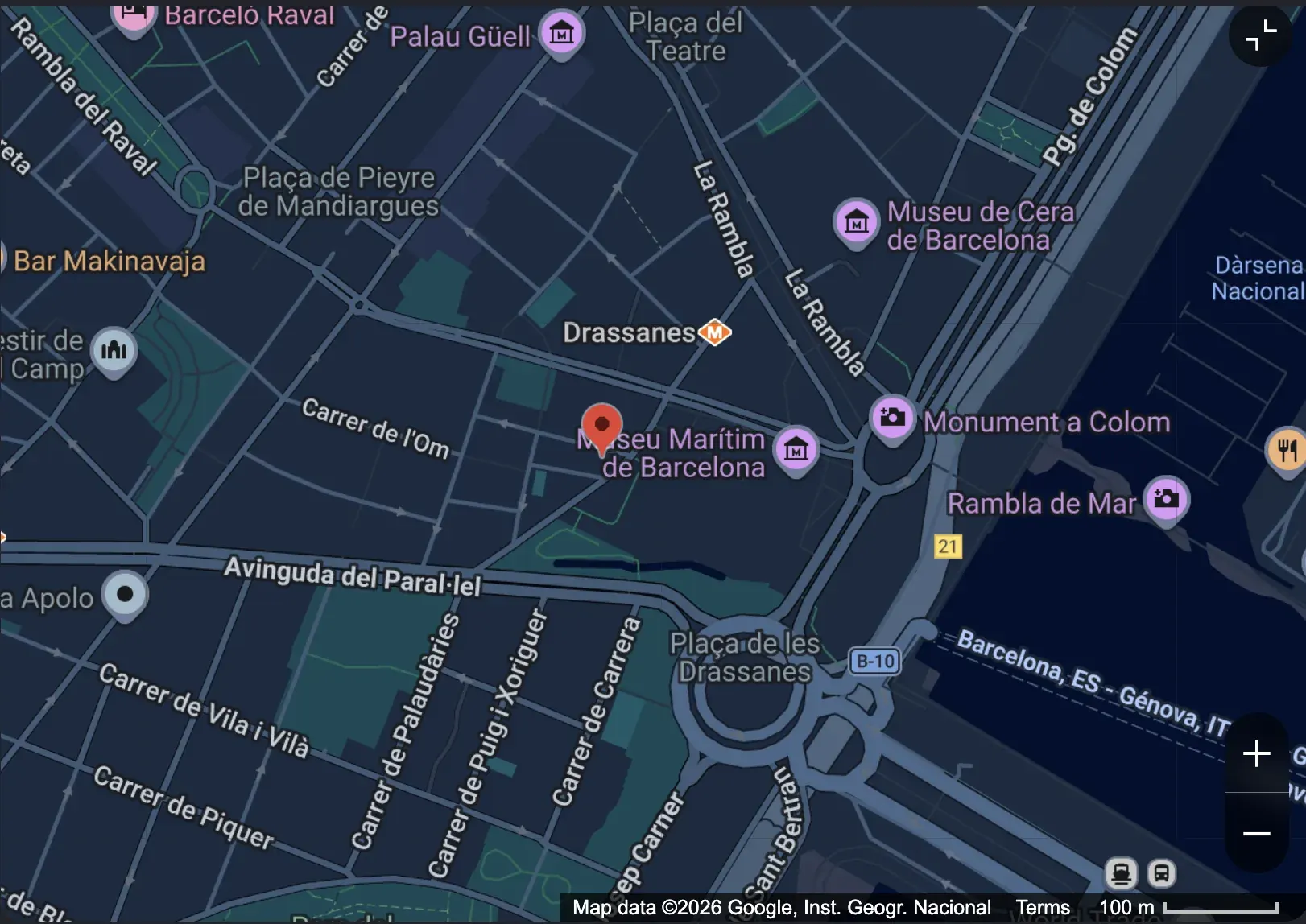Exit fullscreen map view
The height and width of the screenshot is (924, 1306).
tap(1261, 36)
